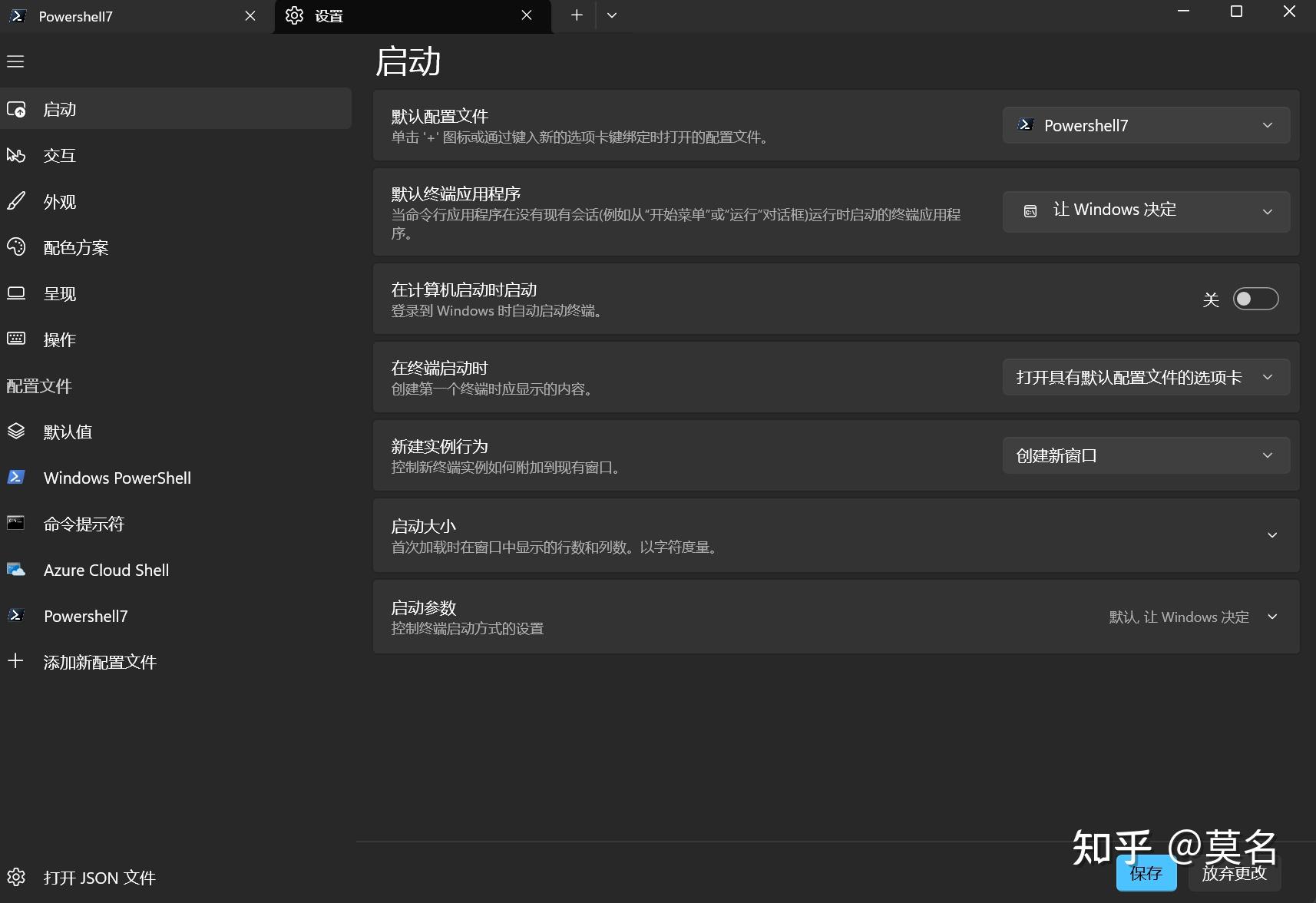Open the 默认终端应用程序 dropdown
1316x903 pixels.
coord(1146,211)
